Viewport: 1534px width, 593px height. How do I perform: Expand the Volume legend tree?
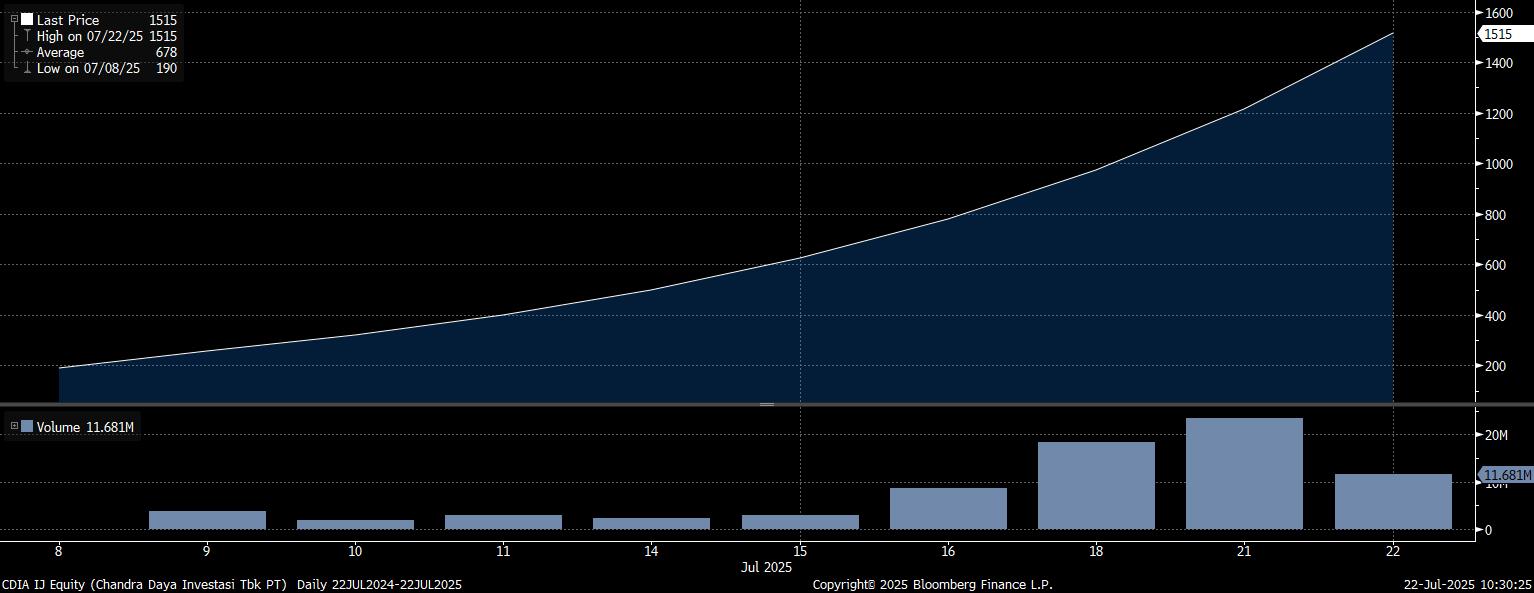[14, 427]
